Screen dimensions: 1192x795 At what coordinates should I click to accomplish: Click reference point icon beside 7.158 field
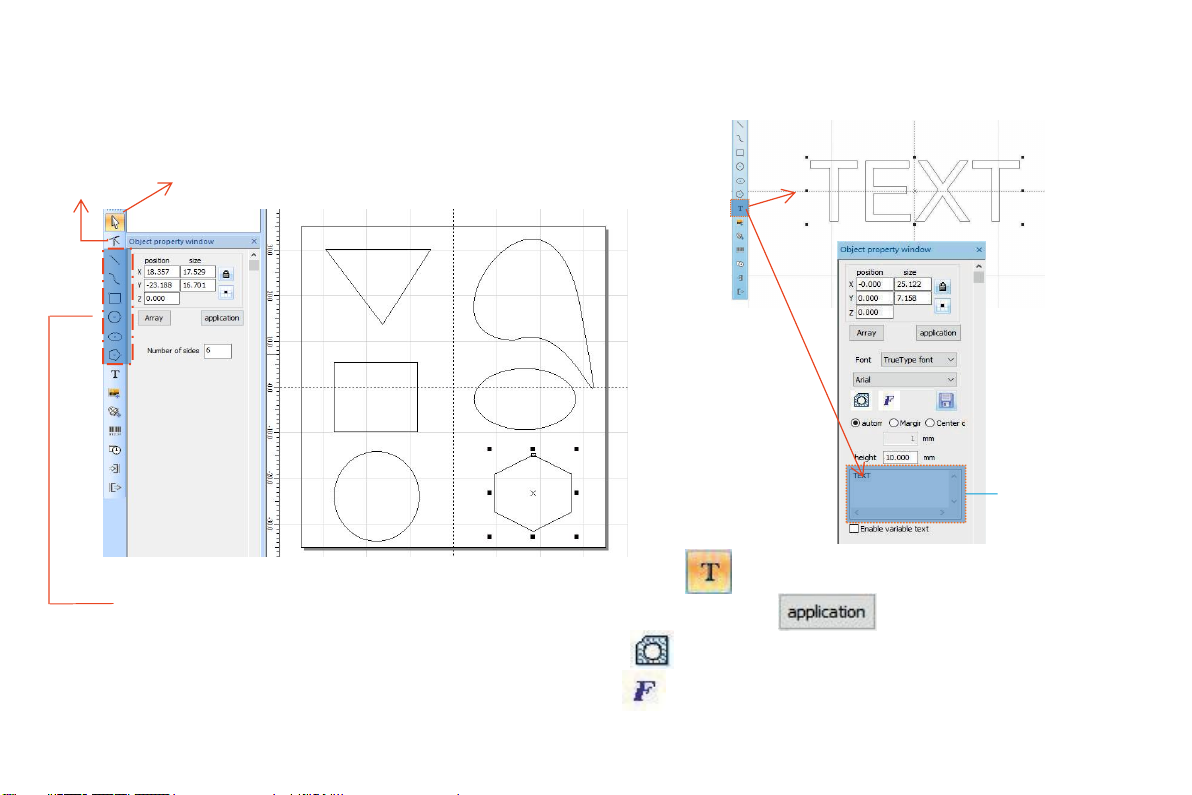943,306
